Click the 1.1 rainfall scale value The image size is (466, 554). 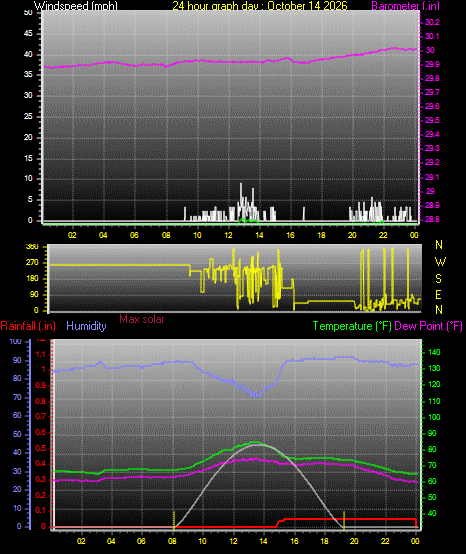click(41, 354)
